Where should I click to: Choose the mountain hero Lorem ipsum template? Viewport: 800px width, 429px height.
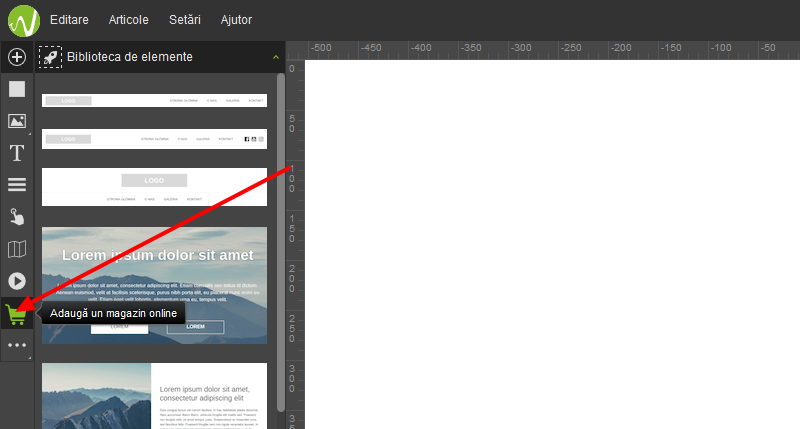point(154,285)
